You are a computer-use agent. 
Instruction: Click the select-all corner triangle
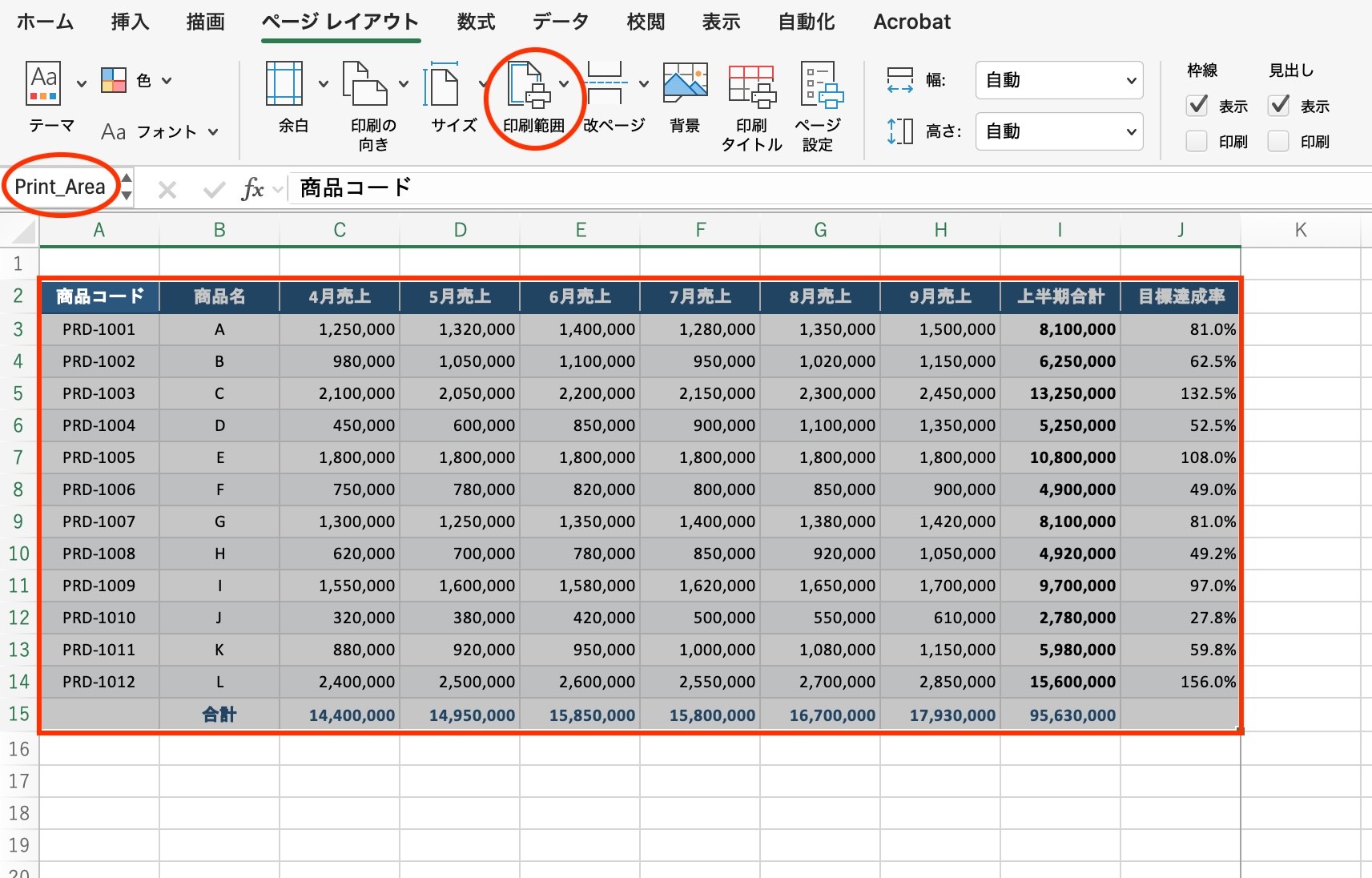[22, 231]
